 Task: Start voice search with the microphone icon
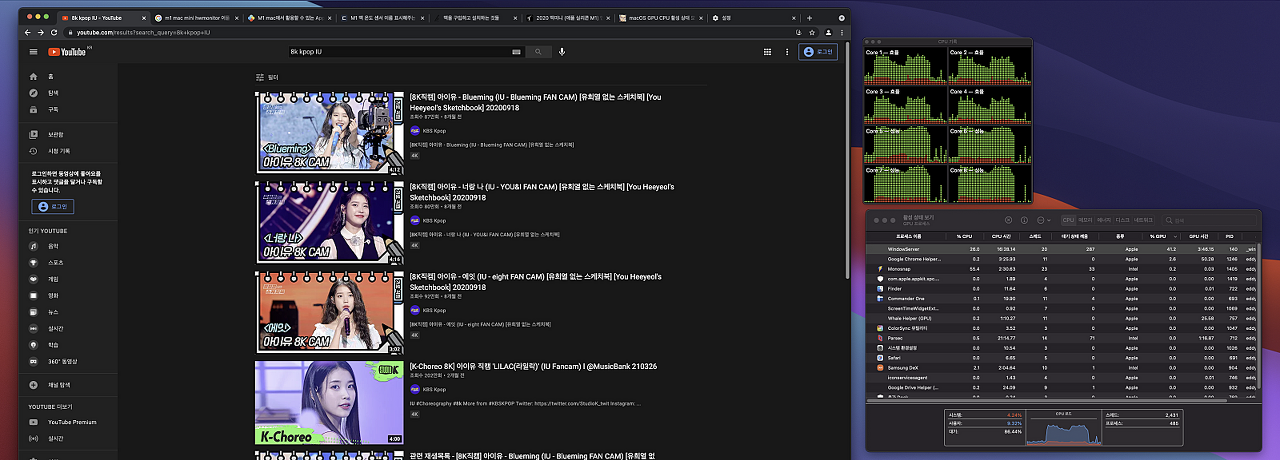coord(562,51)
